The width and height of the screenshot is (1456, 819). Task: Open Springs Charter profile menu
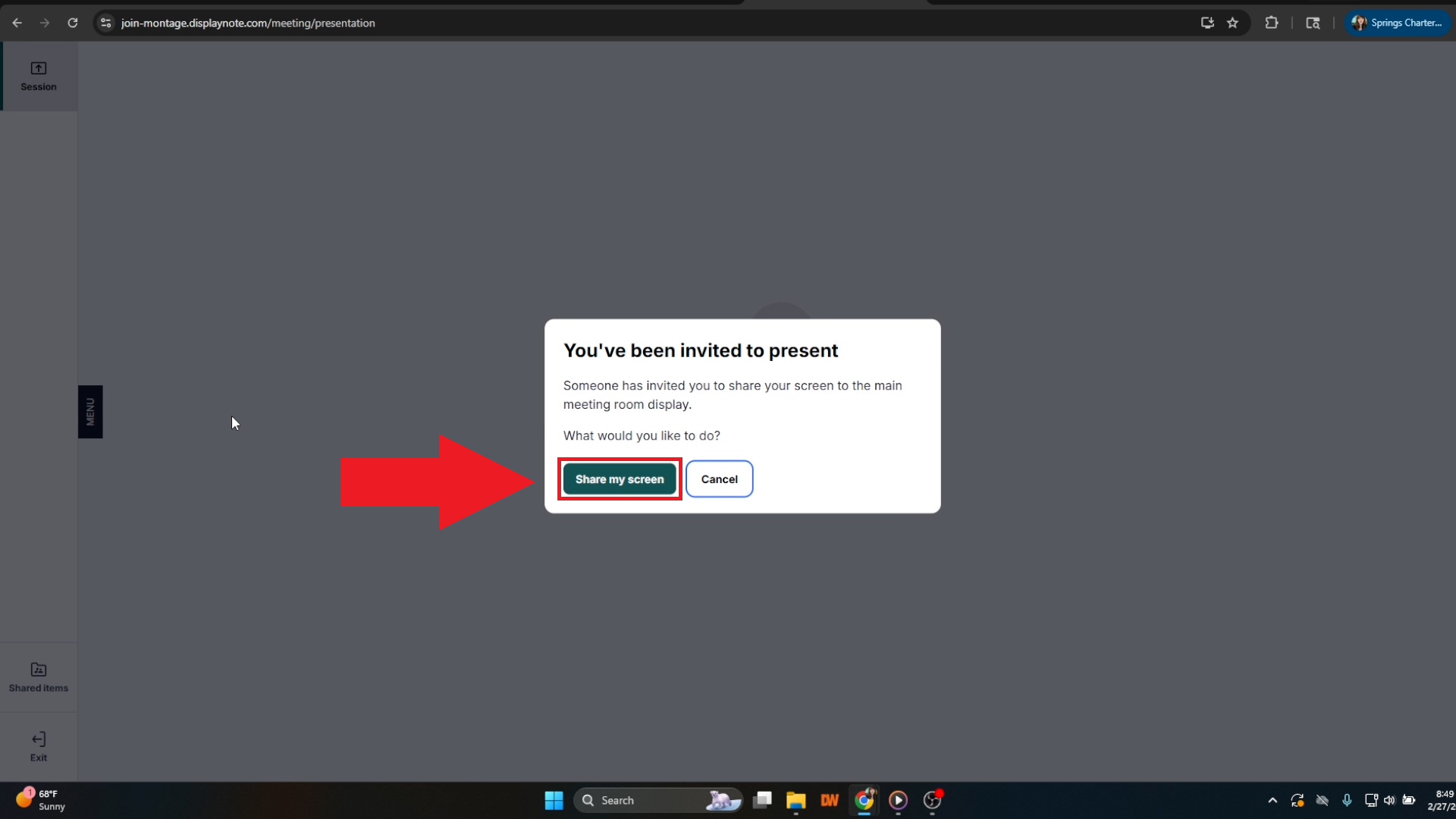click(1397, 23)
